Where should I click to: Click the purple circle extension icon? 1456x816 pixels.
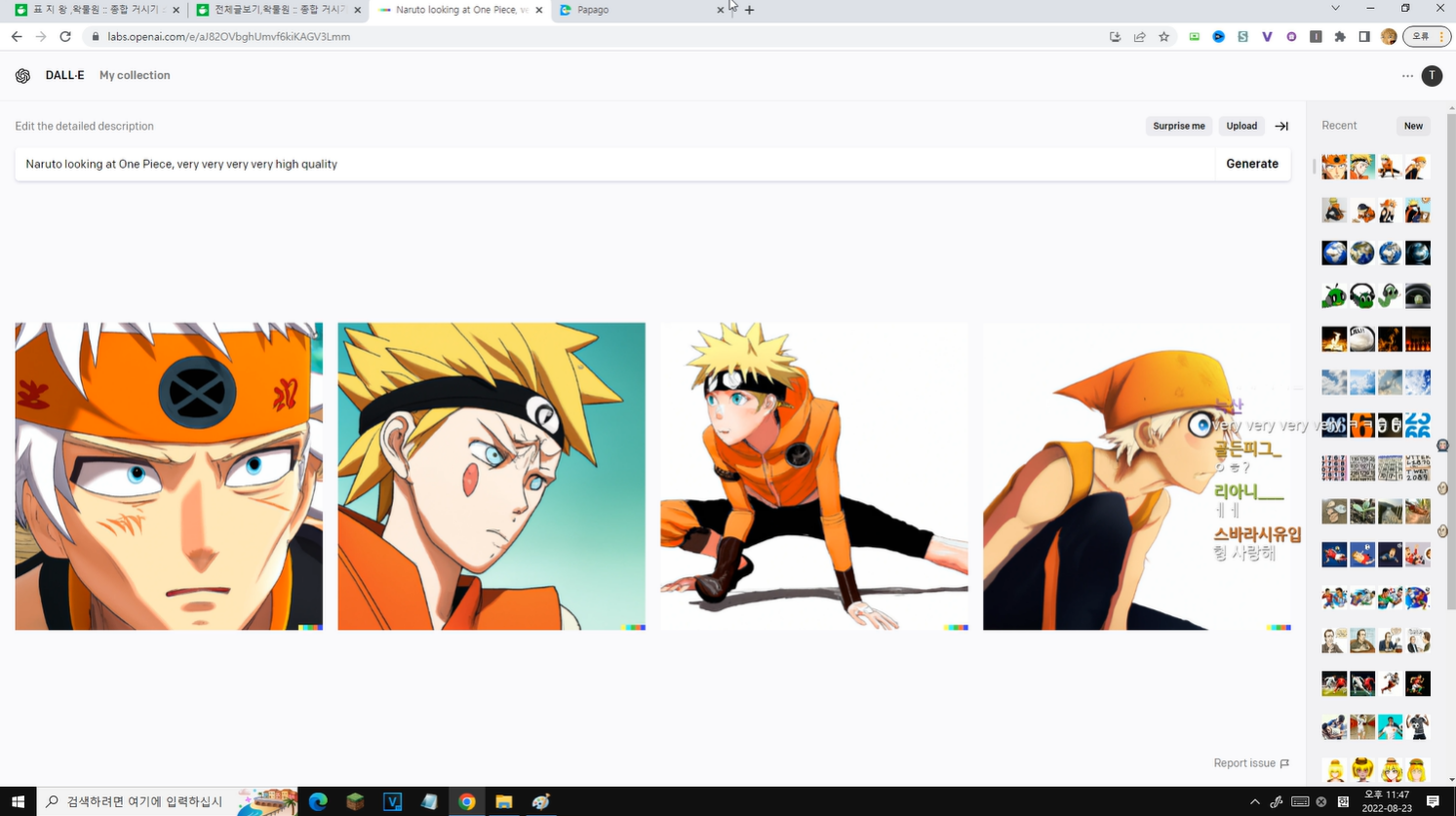tap(1291, 37)
